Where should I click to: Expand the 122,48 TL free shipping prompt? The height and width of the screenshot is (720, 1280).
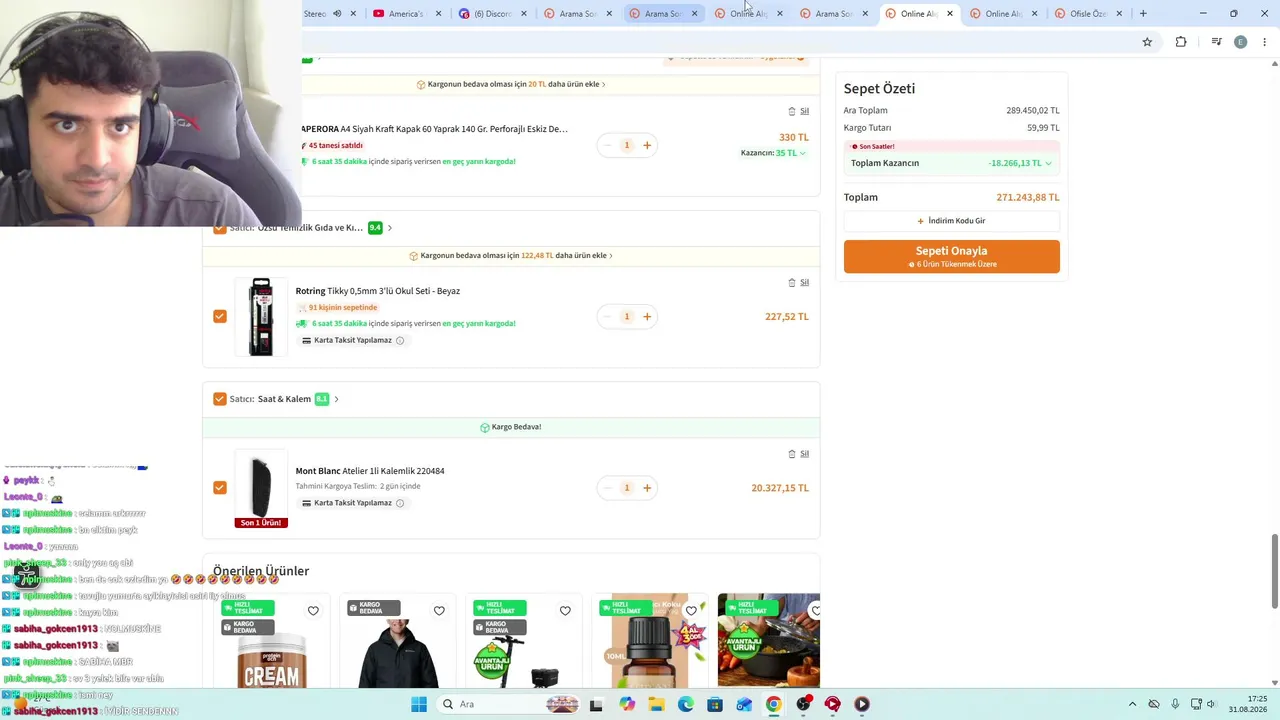(511, 255)
